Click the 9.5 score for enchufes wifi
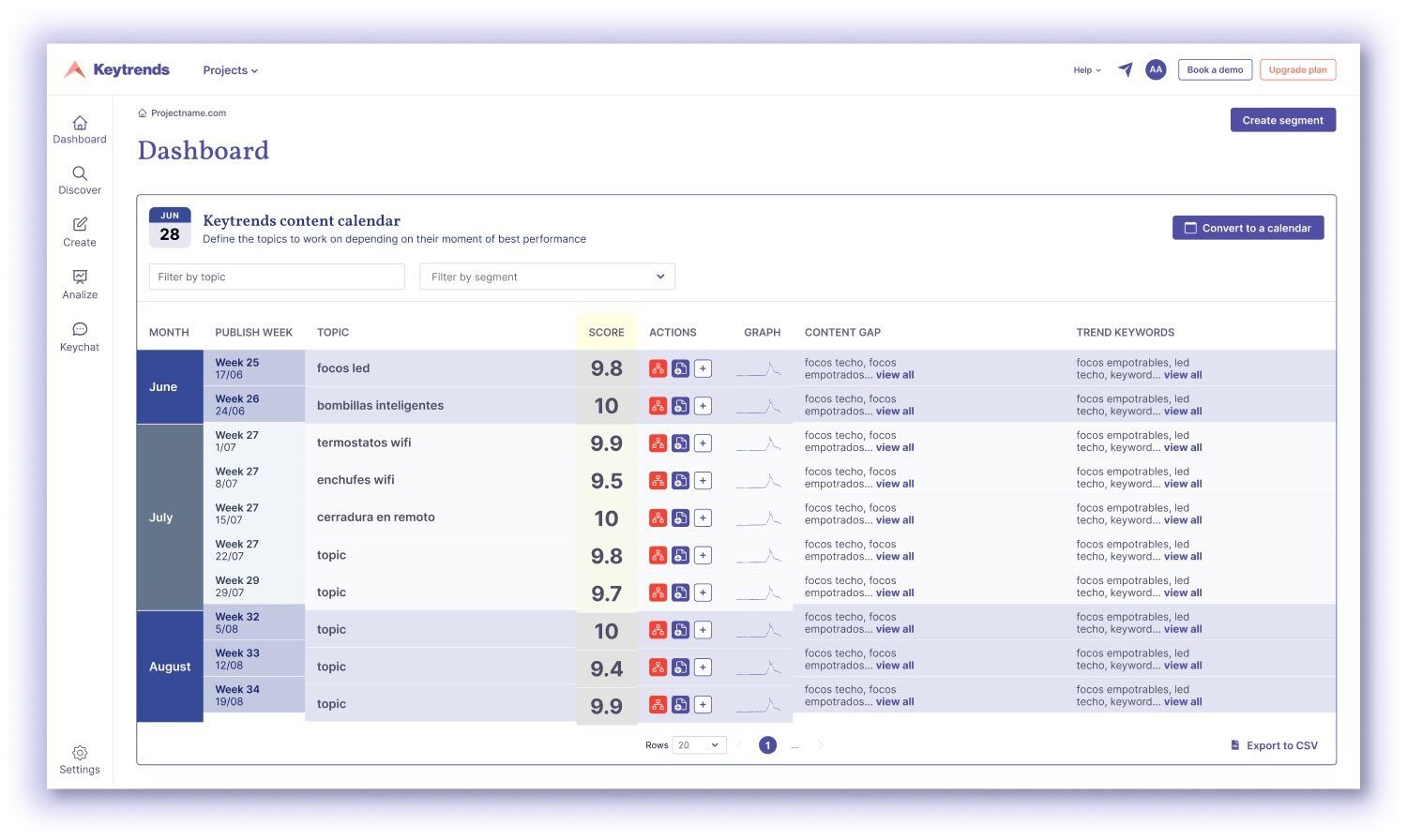 coord(606,481)
